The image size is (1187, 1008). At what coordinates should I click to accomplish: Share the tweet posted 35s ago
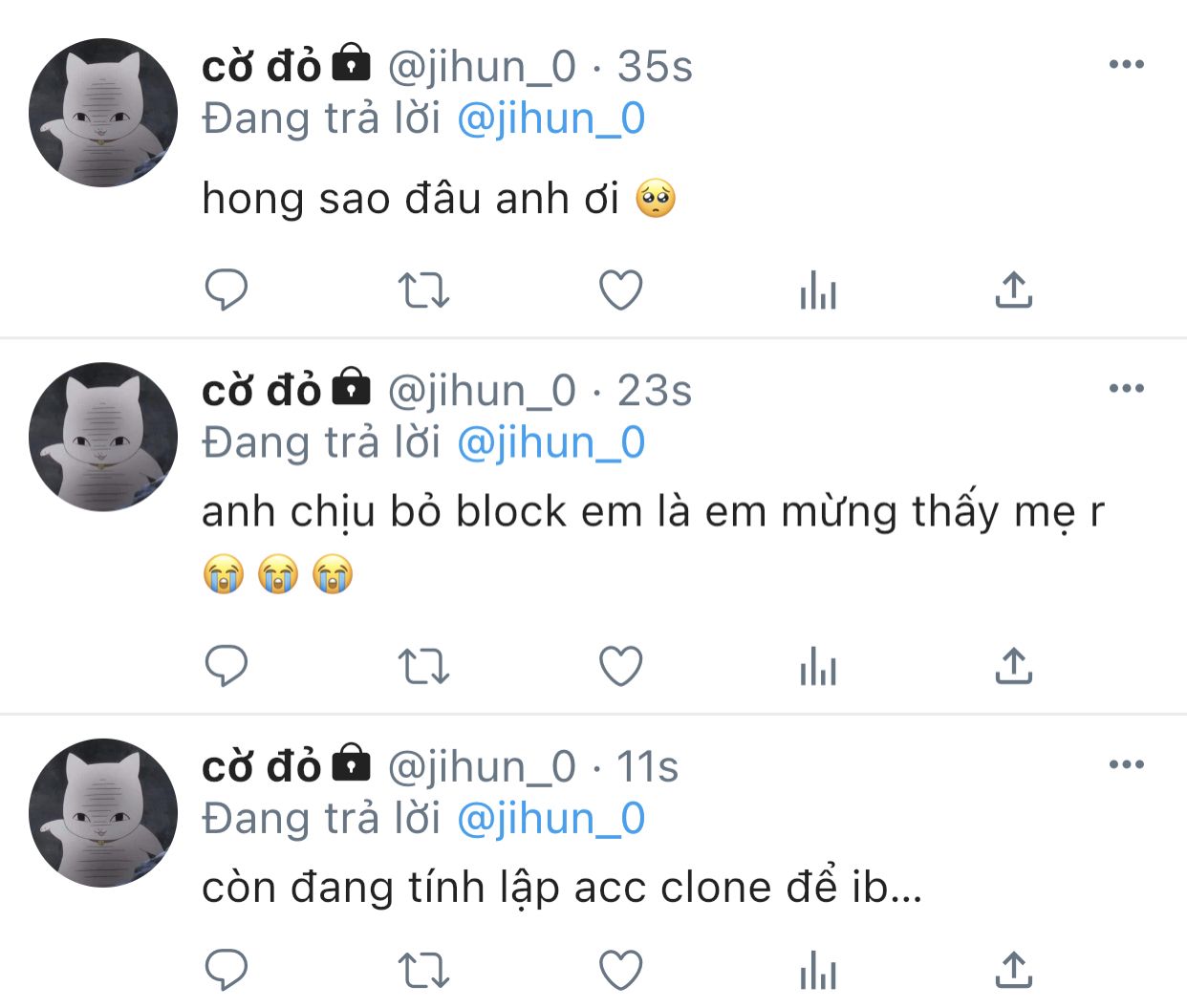[1014, 290]
